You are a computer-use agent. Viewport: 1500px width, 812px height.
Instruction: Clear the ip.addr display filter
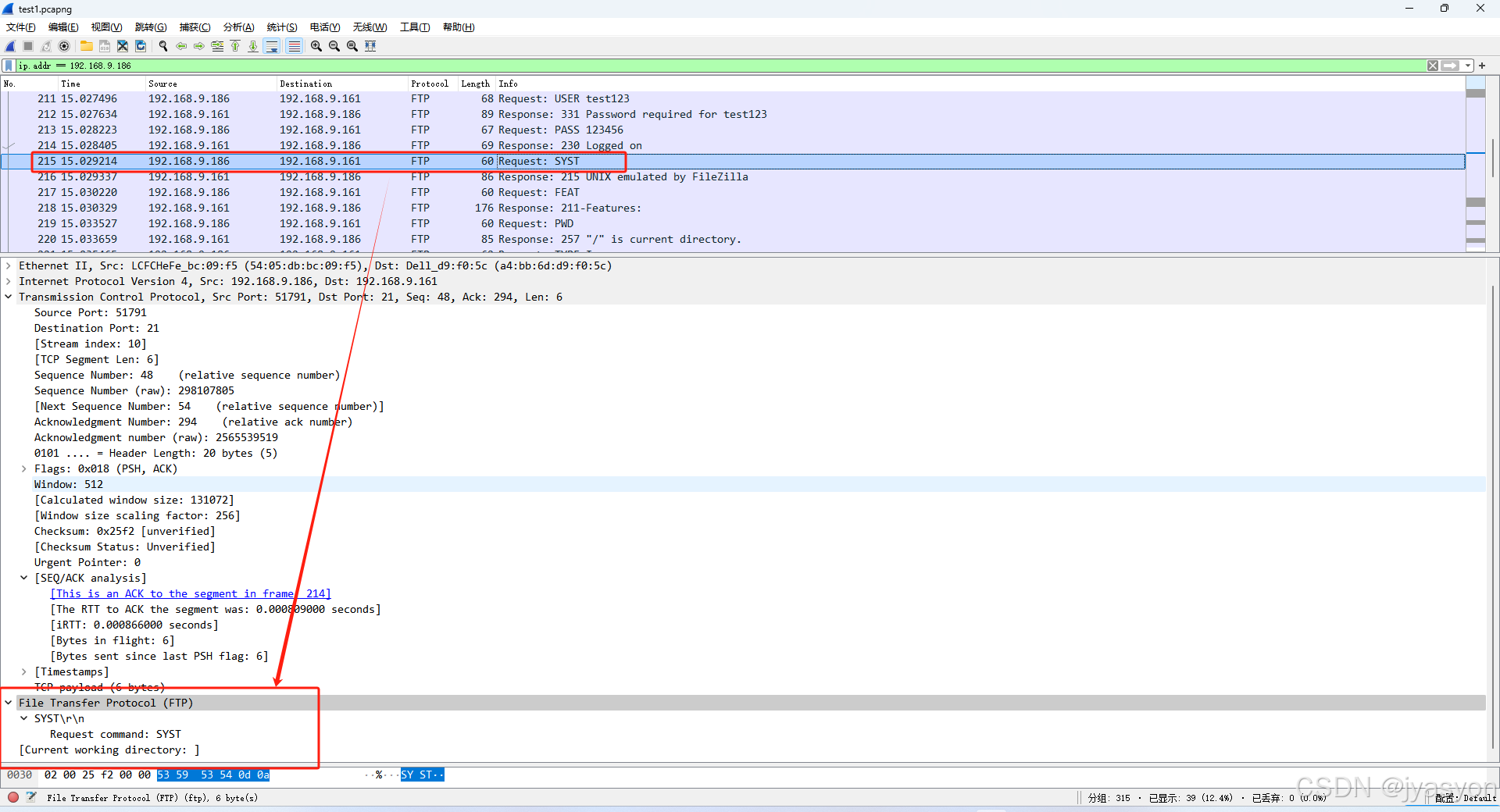[1433, 66]
